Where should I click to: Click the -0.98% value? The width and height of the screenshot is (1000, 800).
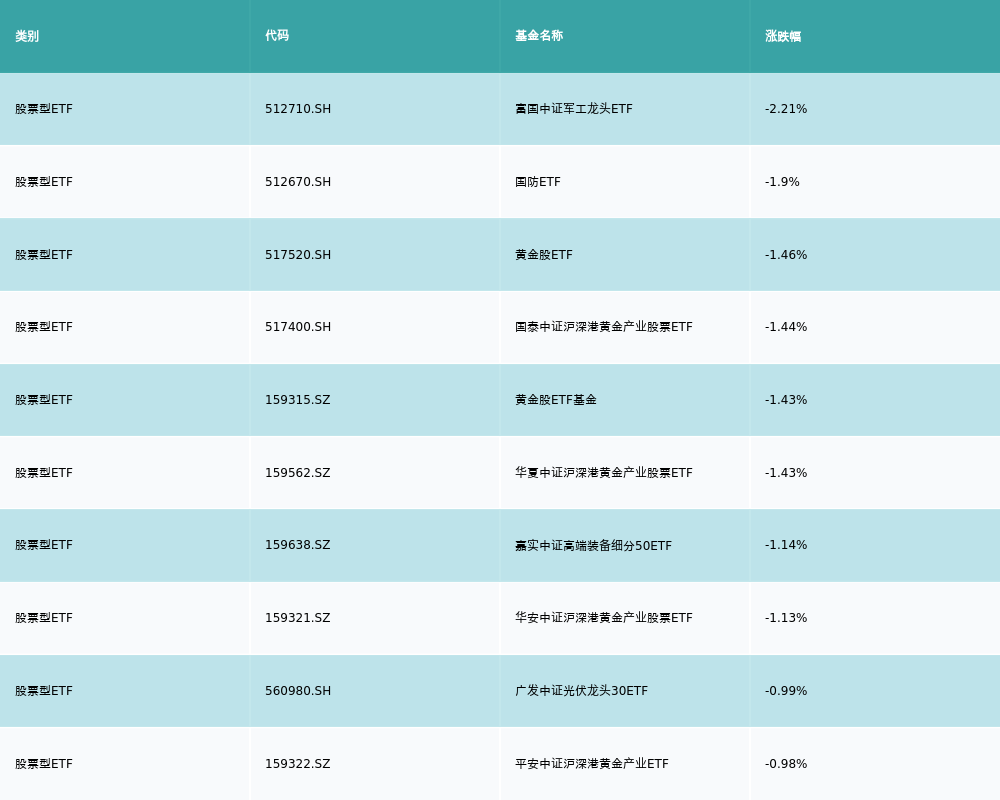pyautogui.click(x=786, y=764)
